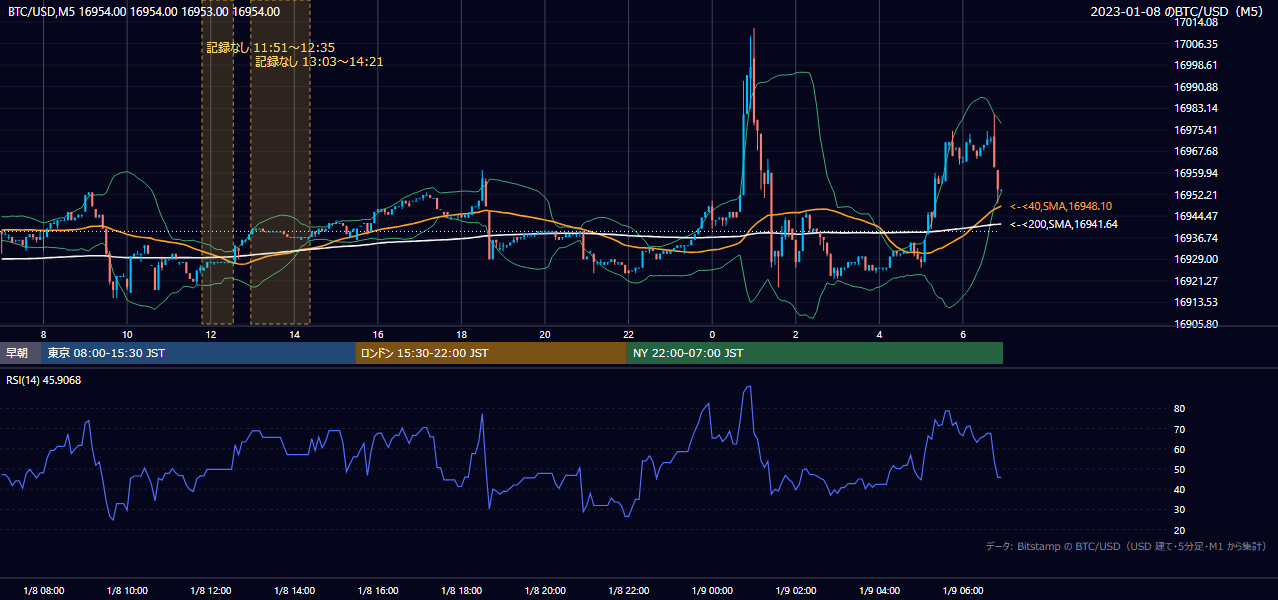Click the '1/8 12:00' date axis label
Screen dimensions: 1278x600
pos(210,591)
